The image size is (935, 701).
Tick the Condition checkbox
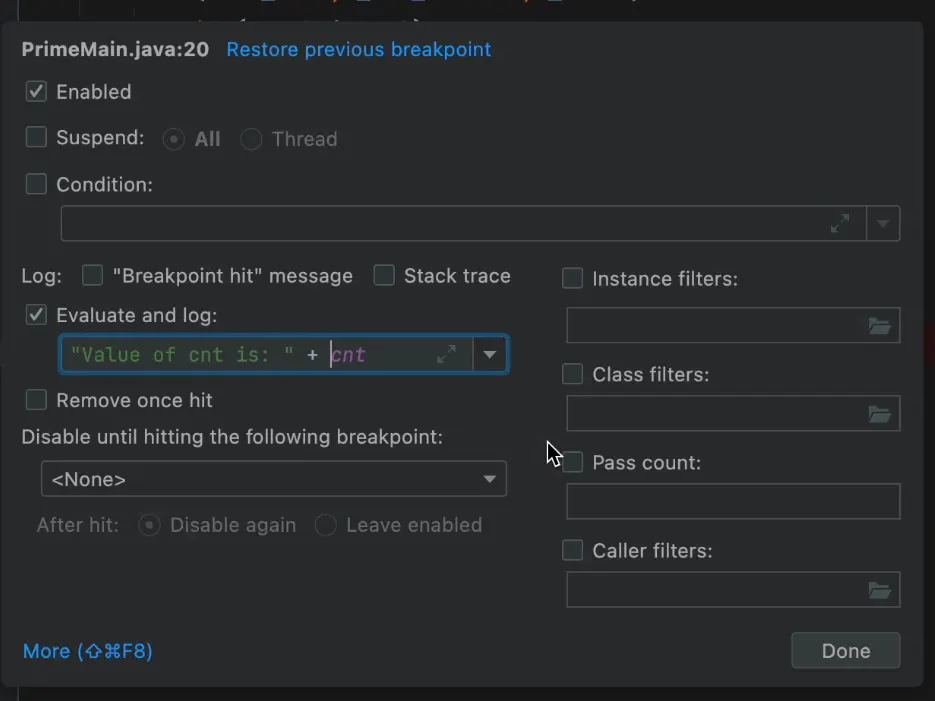(x=36, y=184)
